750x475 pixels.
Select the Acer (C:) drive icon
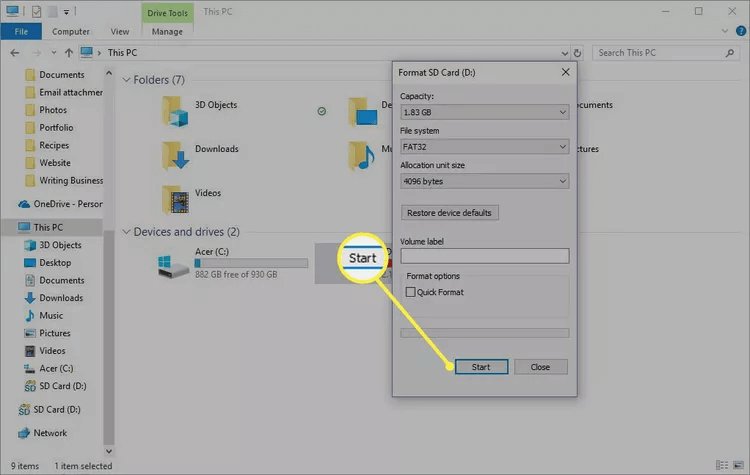[x=172, y=264]
